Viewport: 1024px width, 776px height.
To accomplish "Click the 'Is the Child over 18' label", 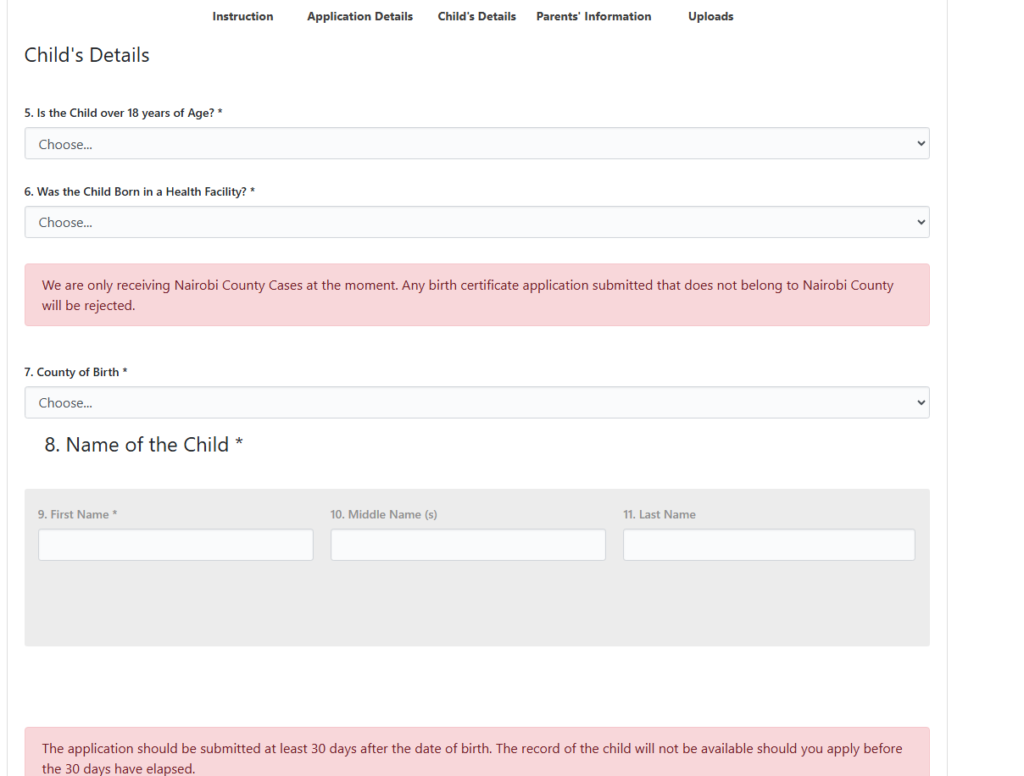I will pos(122,113).
